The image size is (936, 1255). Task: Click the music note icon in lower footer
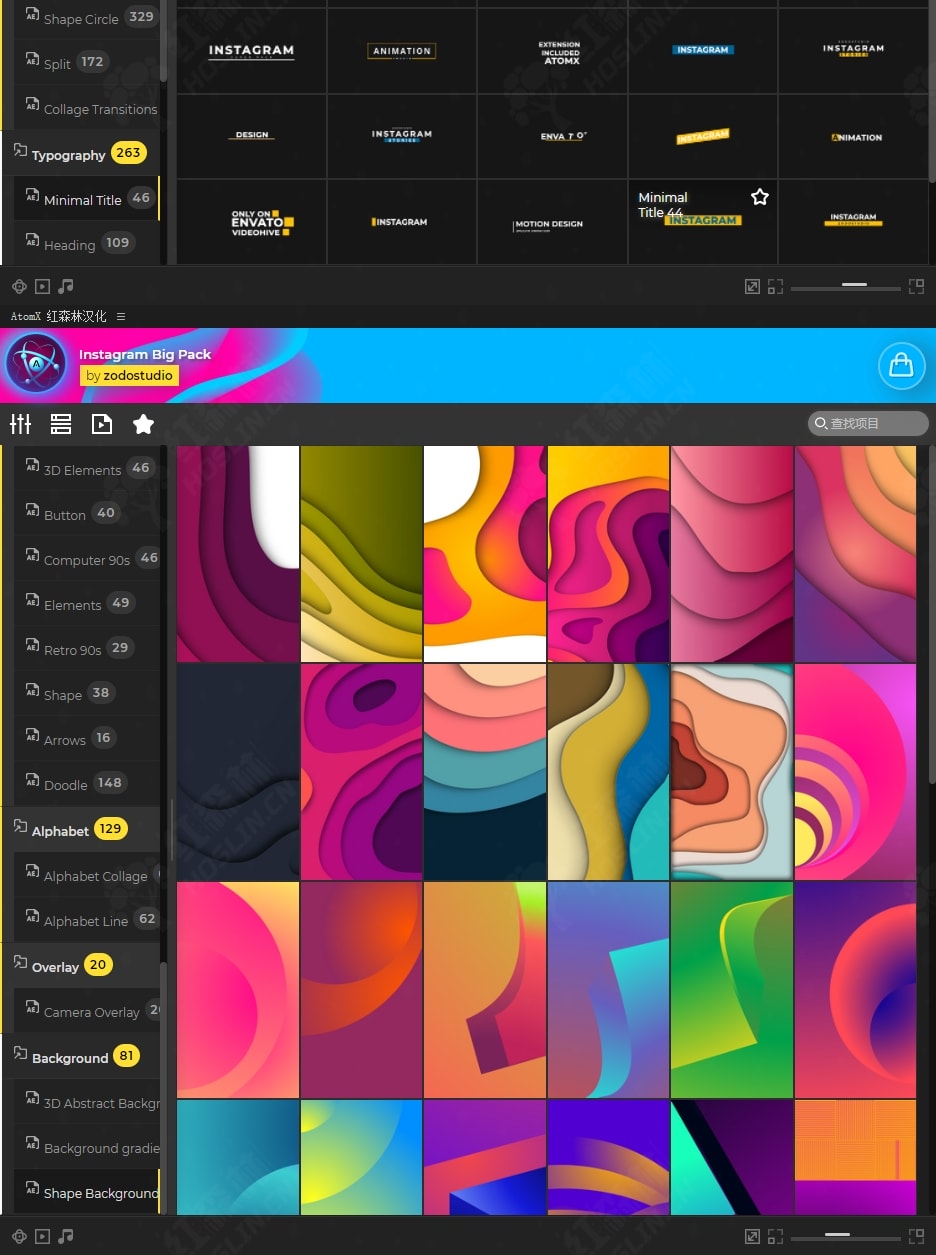pyautogui.click(x=66, y=1236)
